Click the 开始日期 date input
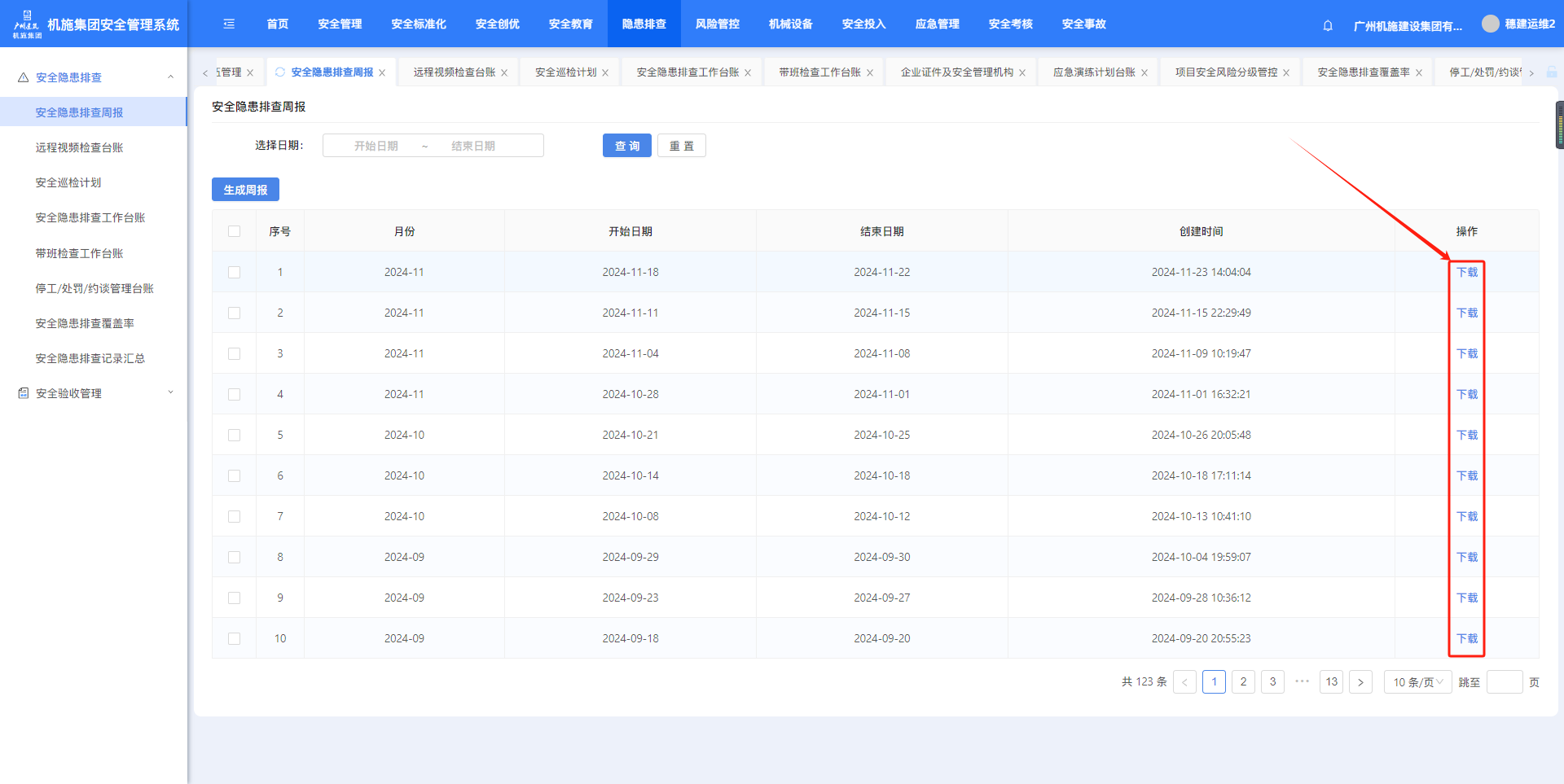 [376, 146]
